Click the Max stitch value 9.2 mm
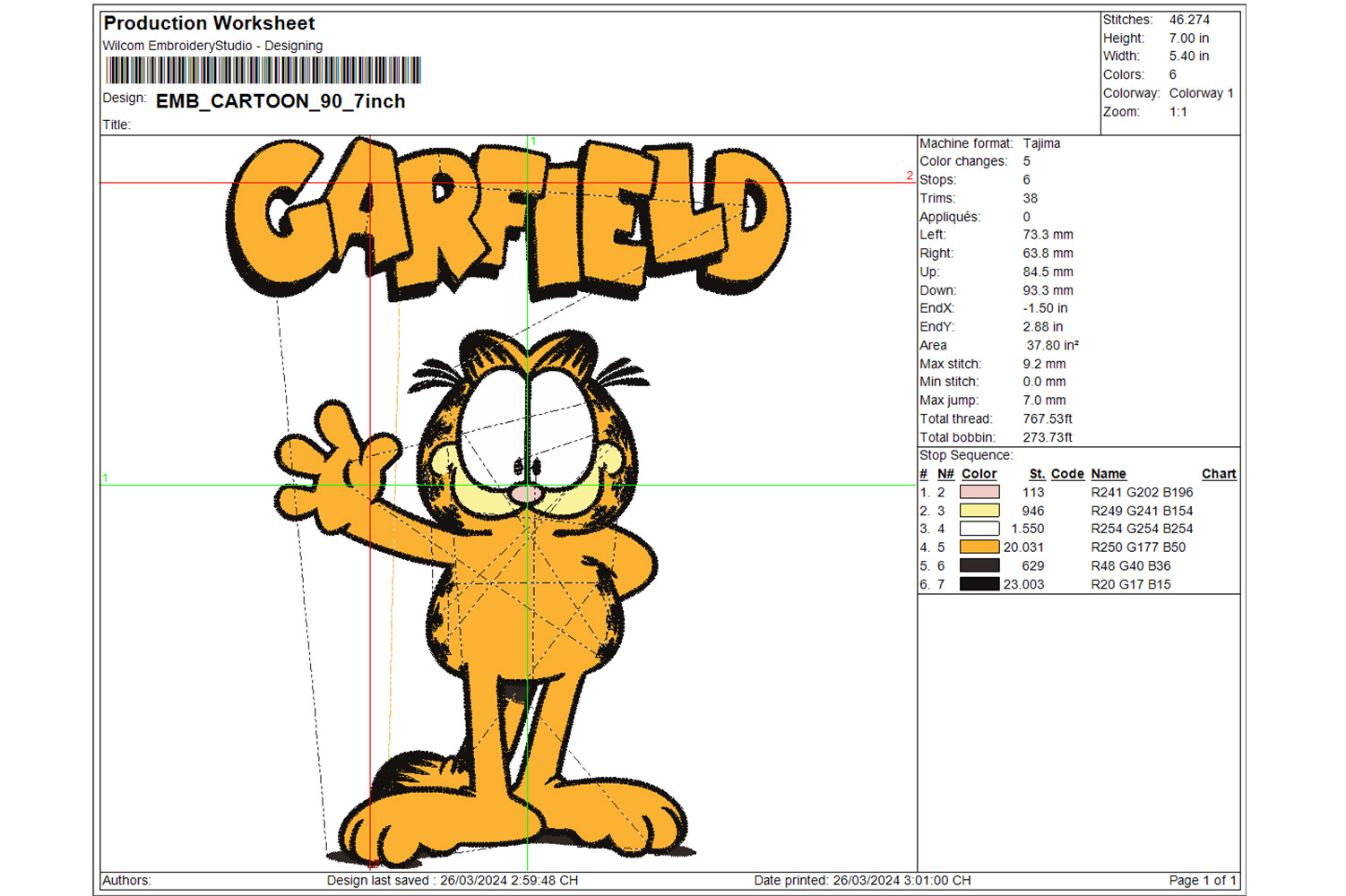The height and width of the screenshot is (896, 1346). pyautogui.click(x=1044, y=364)
